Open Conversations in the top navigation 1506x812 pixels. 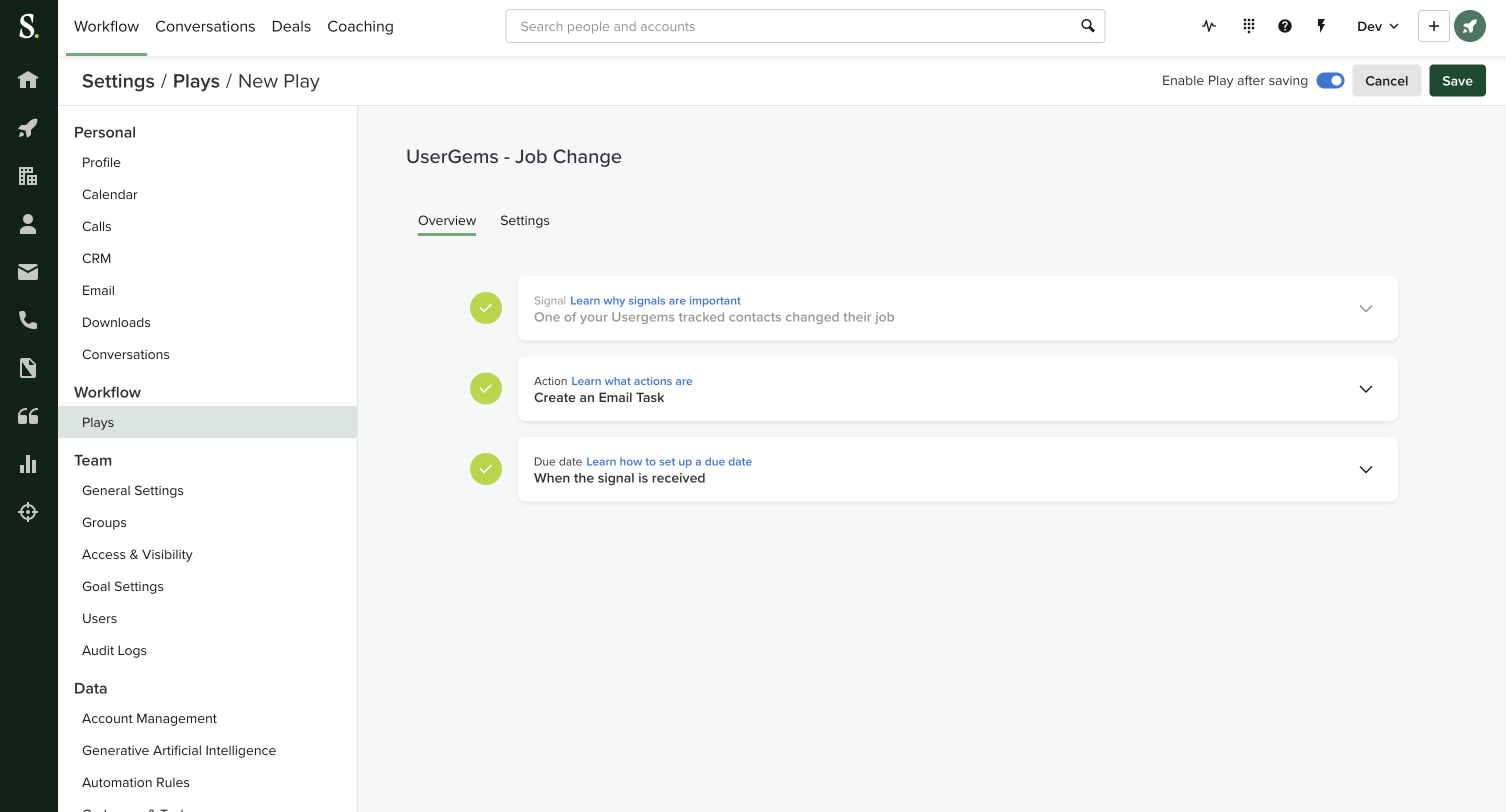(204, 26)
